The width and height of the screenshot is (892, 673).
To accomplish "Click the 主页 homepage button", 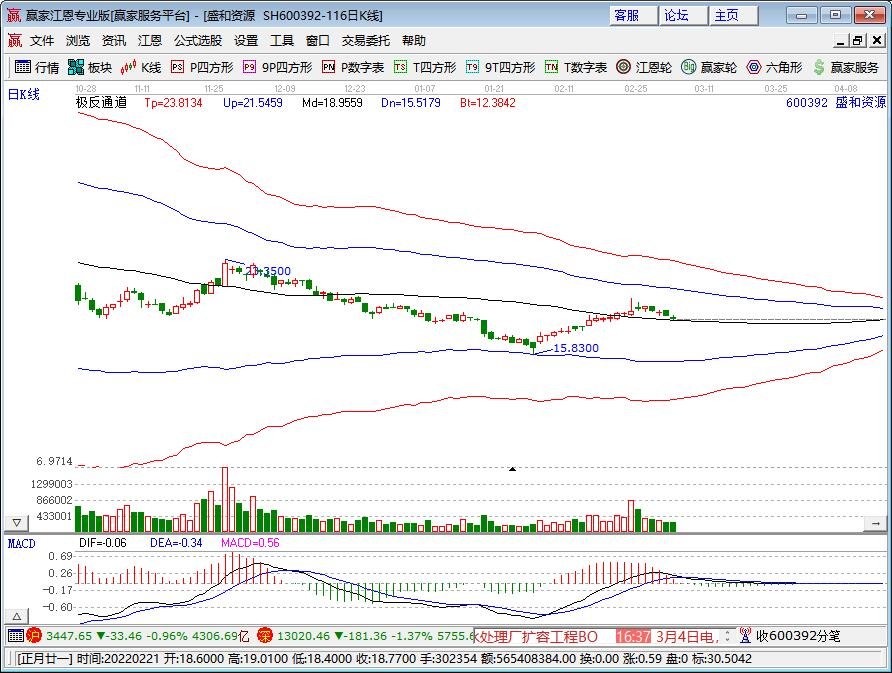I will 733,15.
